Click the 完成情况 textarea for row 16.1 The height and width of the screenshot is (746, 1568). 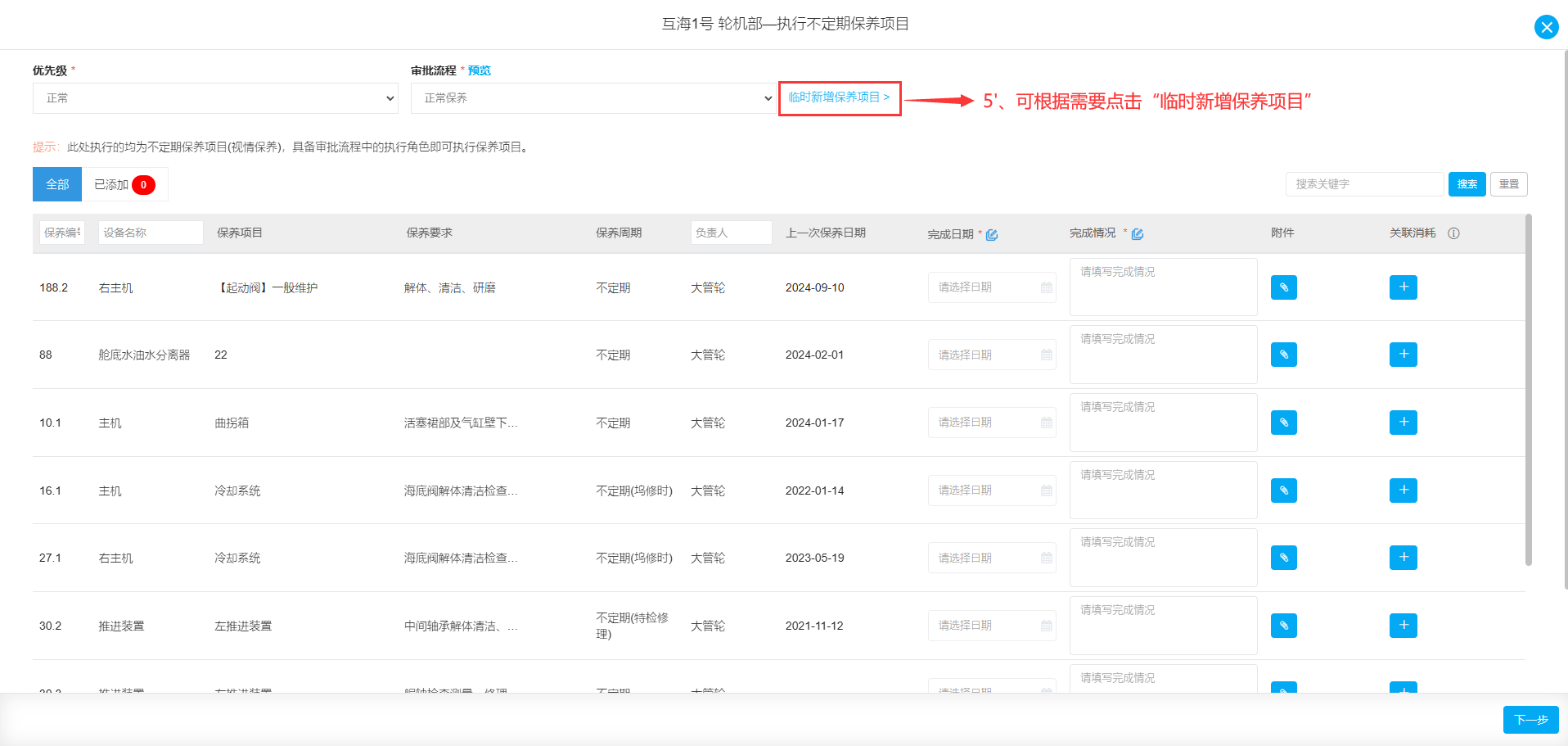(x=1163, y=491)
